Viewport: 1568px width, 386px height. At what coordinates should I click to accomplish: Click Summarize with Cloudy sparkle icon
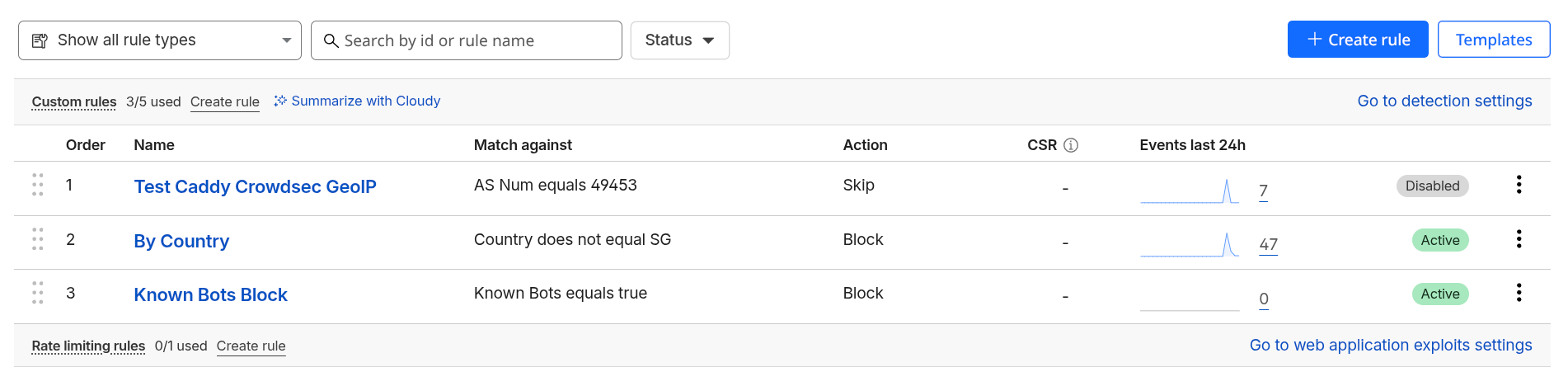280,101
